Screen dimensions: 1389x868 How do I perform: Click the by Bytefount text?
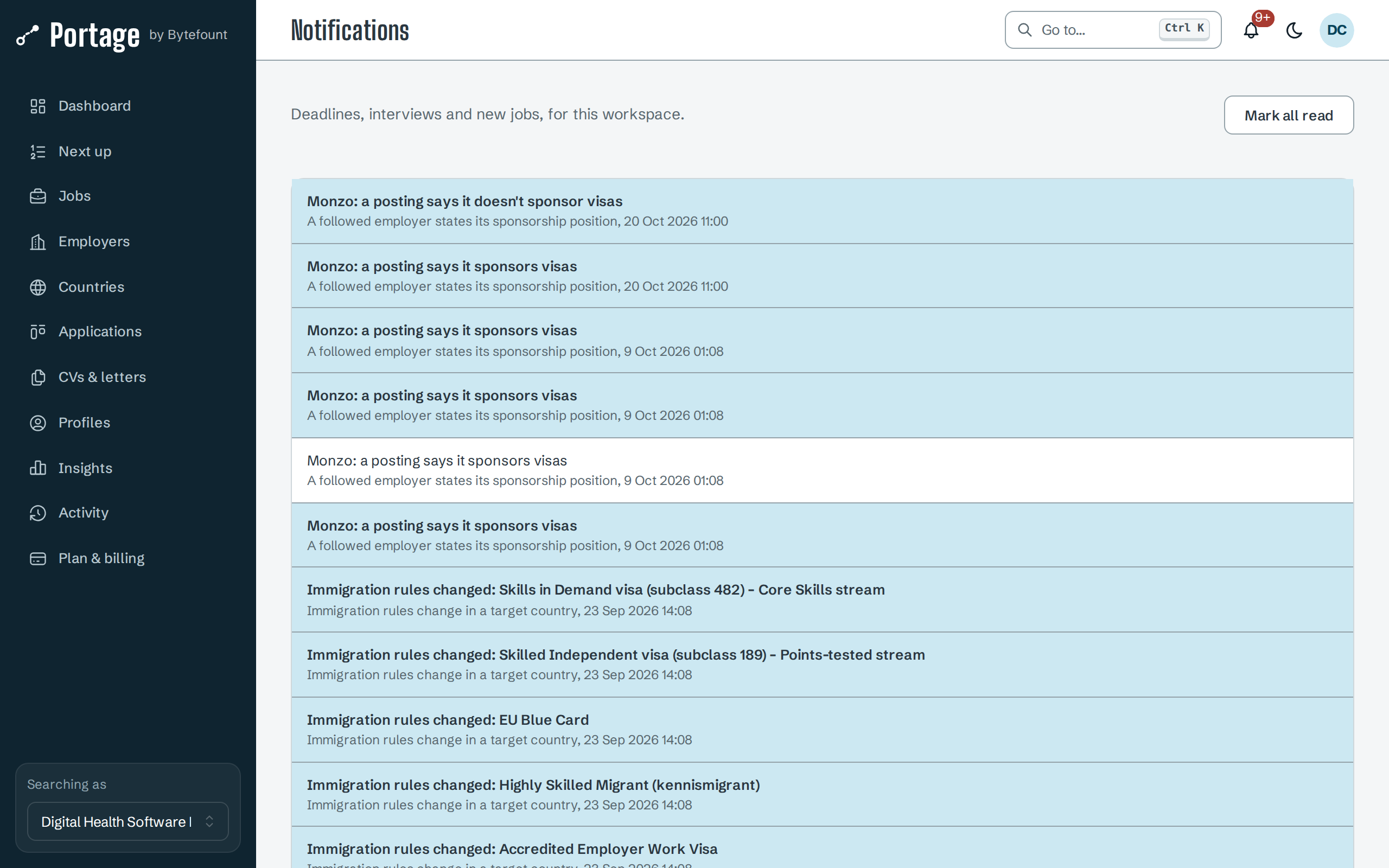click(188, 34)
